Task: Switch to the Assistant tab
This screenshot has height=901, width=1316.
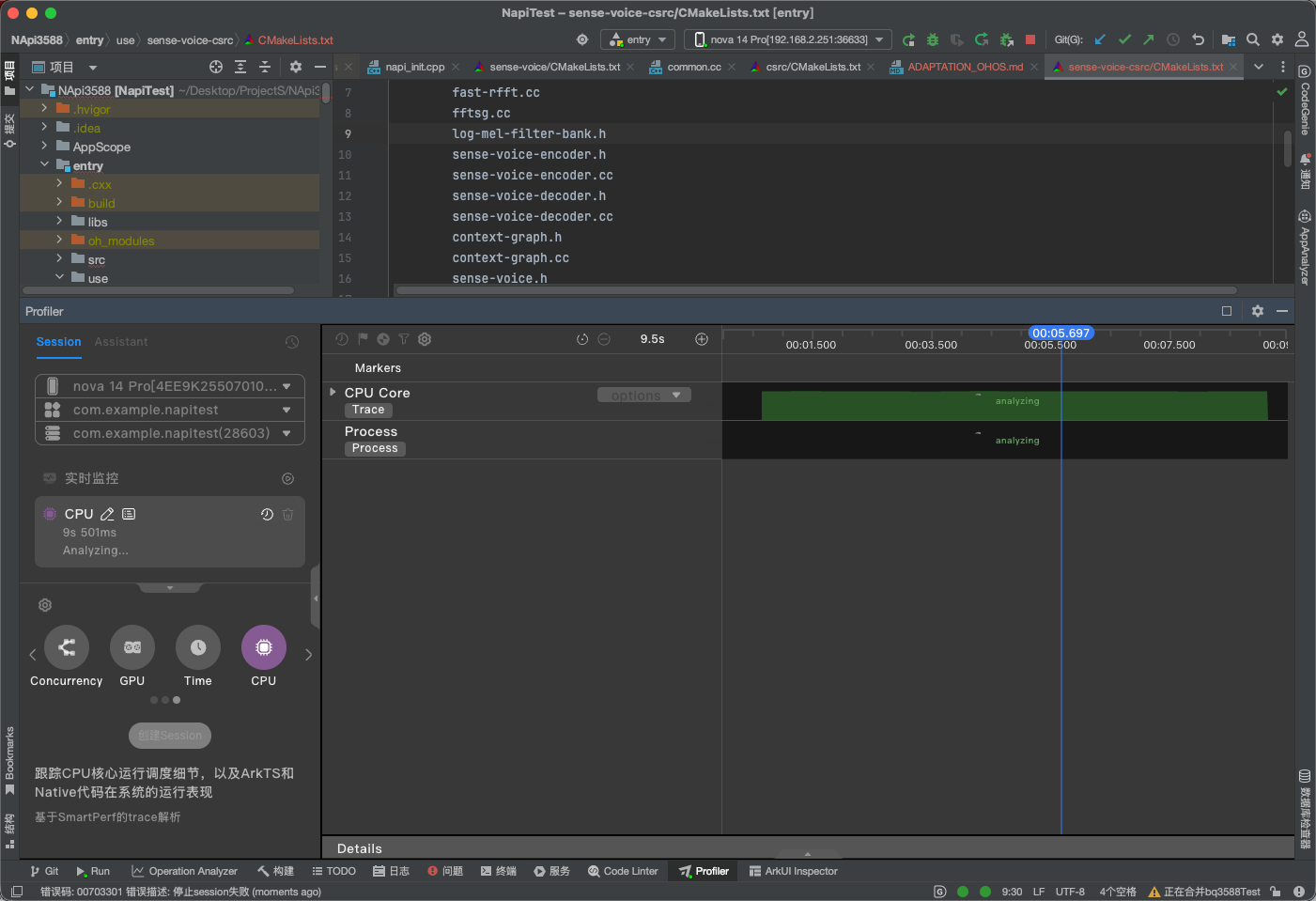Action: coord(121,342)
